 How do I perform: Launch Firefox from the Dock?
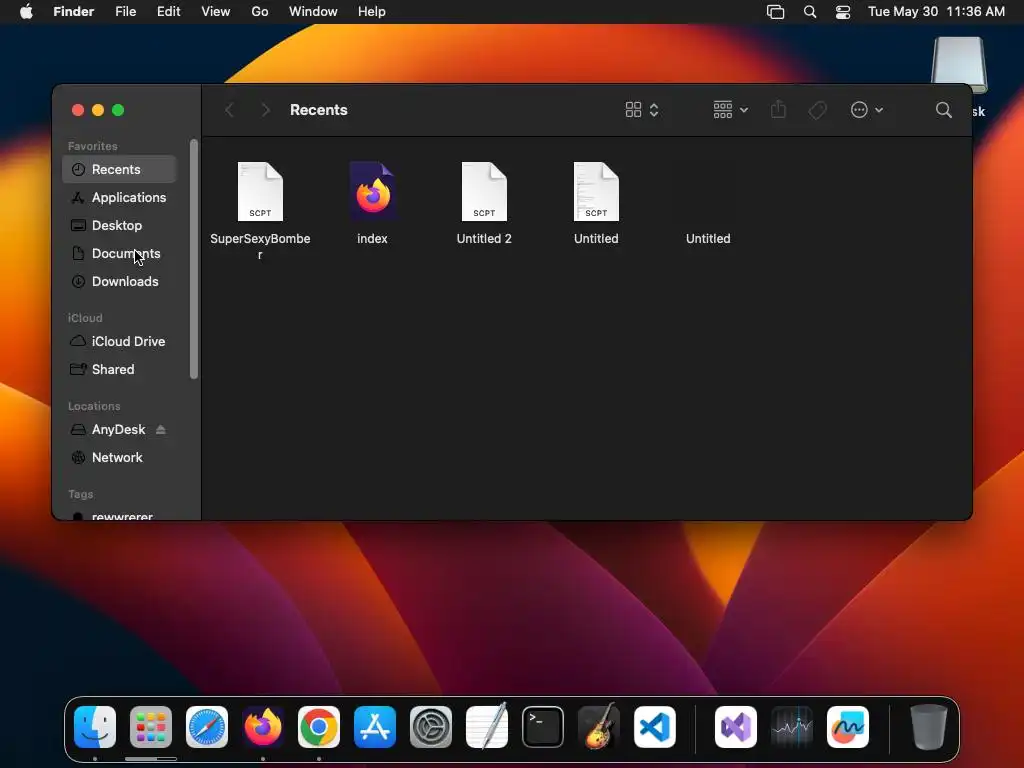point(263,727)
